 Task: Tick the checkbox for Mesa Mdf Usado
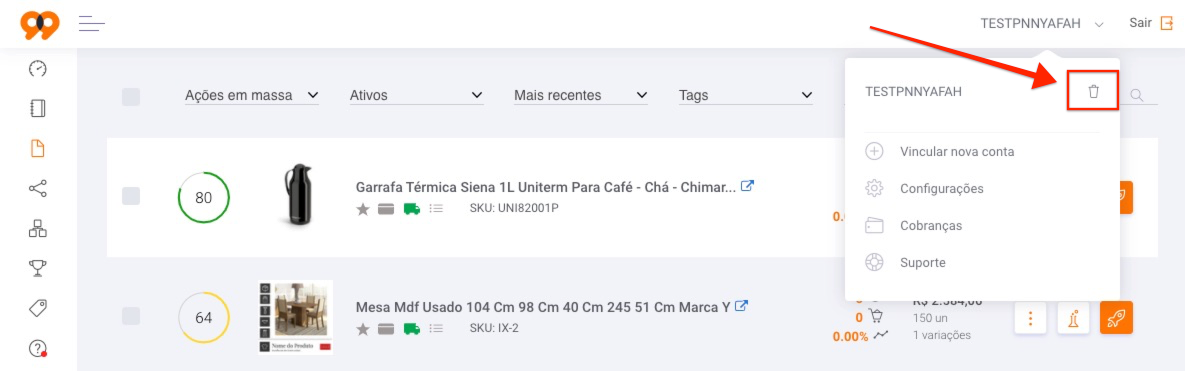(x=131, y=316)
